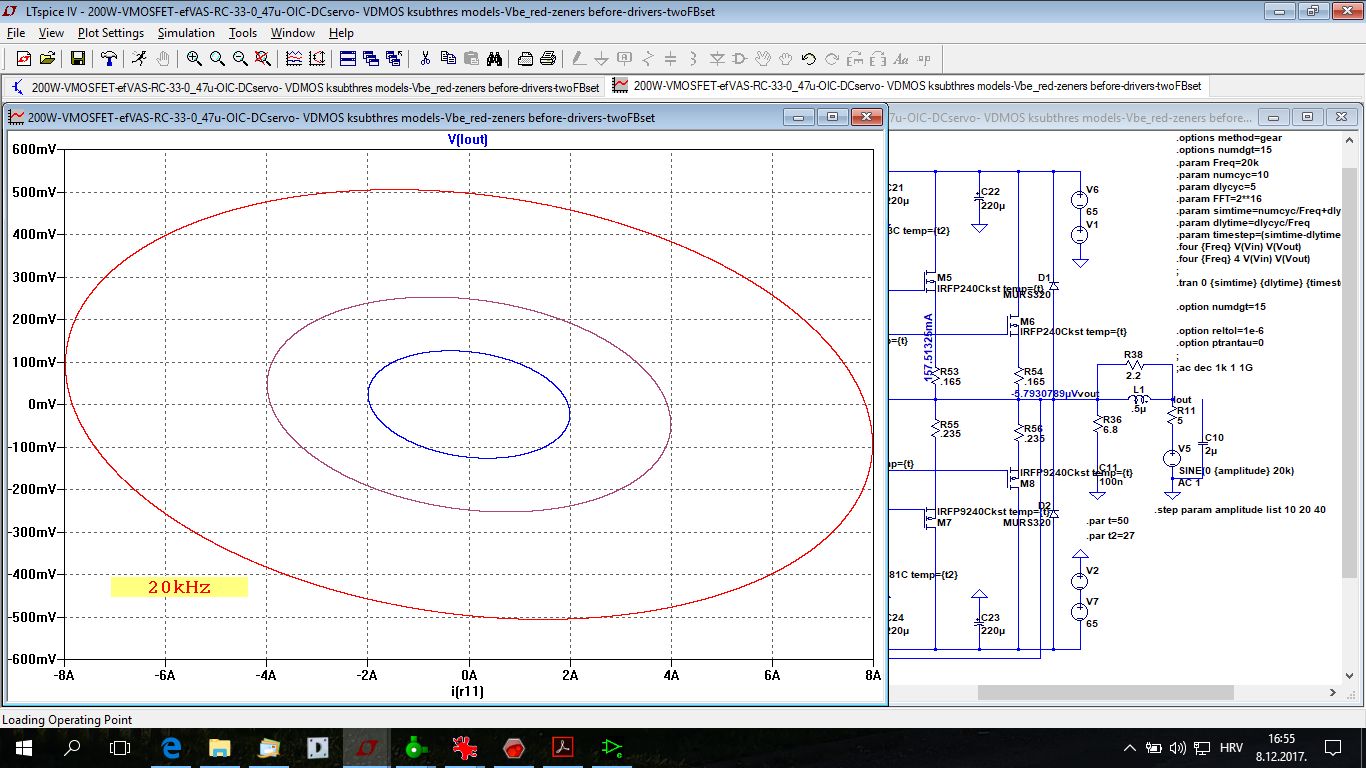1366x768 pixels.
Task: Click the Place Diode icon
Action: coord(717,58)
